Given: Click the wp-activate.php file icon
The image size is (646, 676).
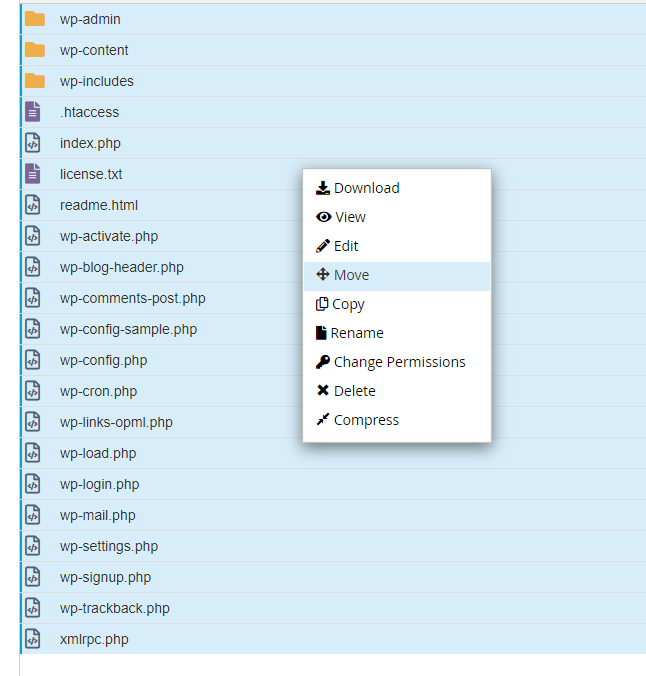Looking at the screenshot, I should pyautogui.click(x=32, y=236).
